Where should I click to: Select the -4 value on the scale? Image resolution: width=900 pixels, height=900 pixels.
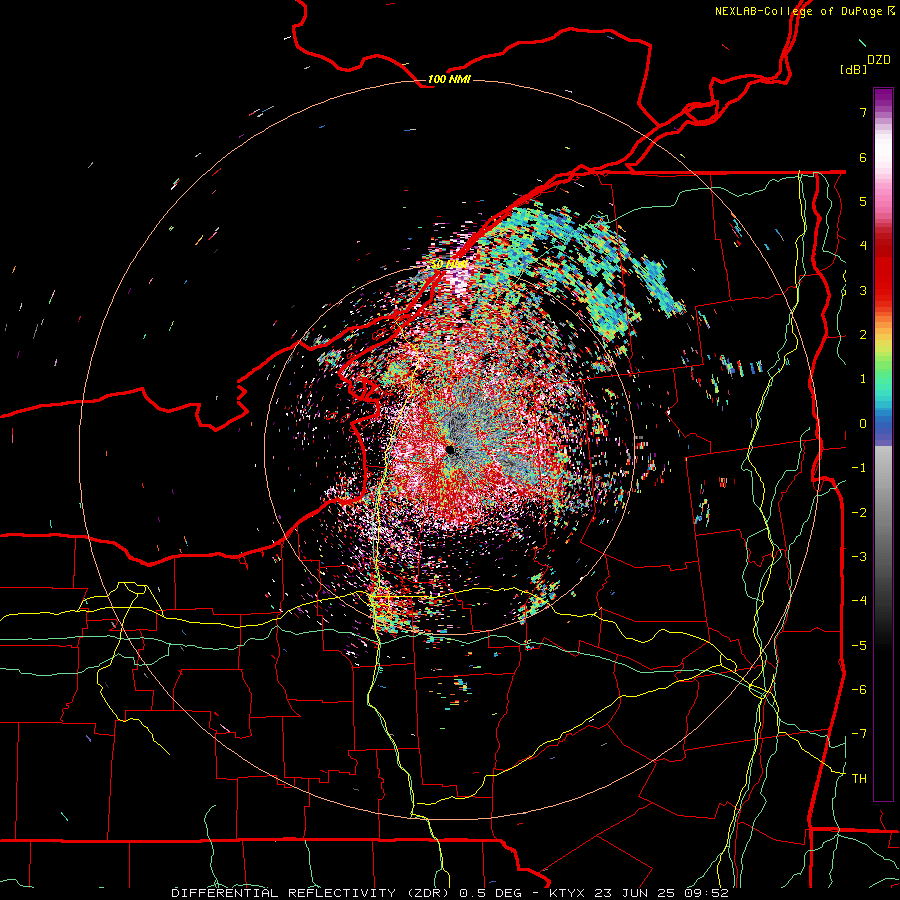859,601
